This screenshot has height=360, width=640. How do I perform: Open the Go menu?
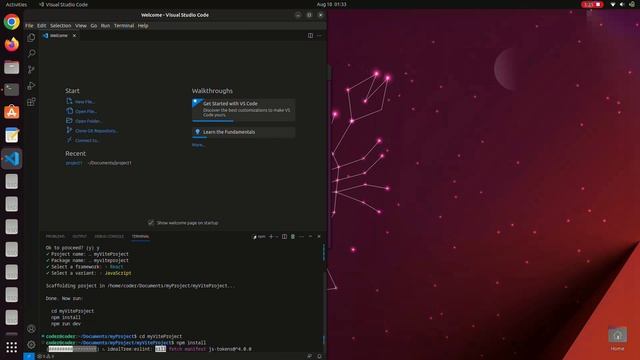click(94, 25)
